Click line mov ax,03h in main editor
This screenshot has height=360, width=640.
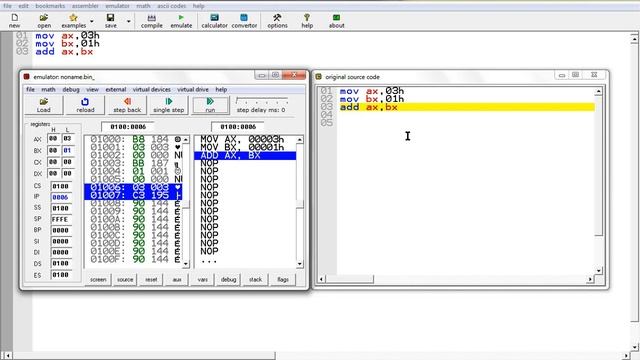pyautogui.click(x=67, y=36)
